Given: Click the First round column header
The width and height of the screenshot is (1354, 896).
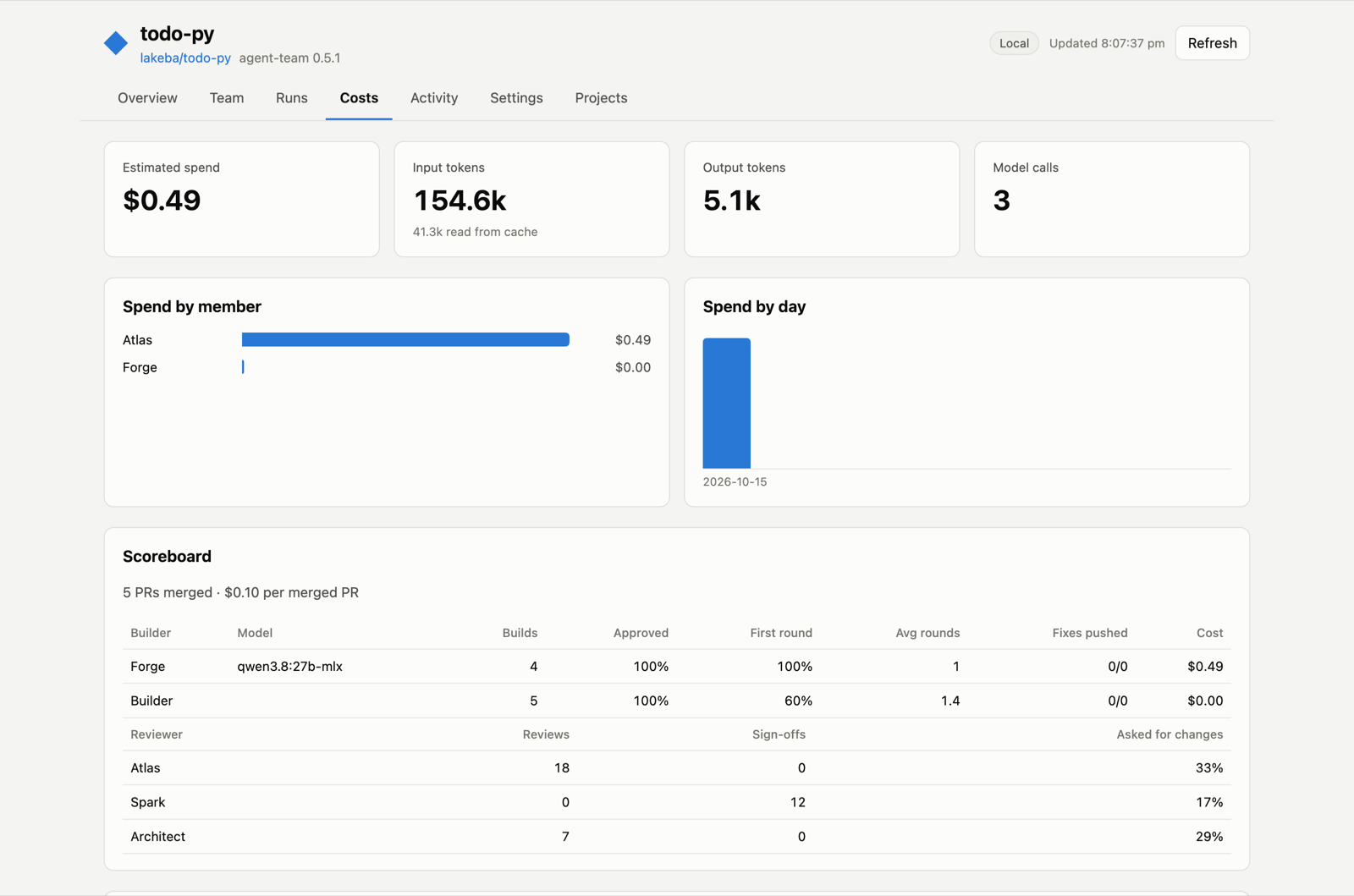Looking at the screenshot, I should 781,633.
